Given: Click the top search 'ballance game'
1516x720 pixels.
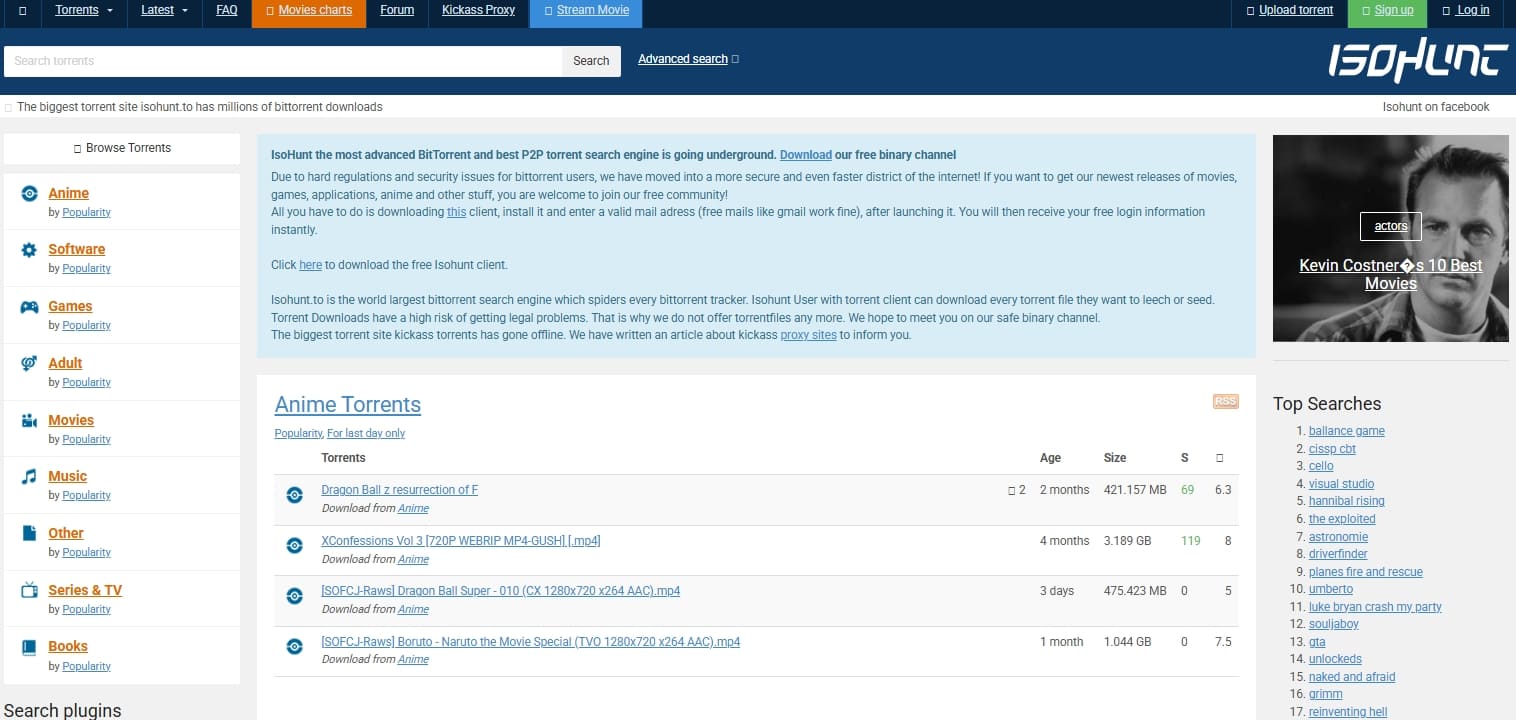Looking at the screenshot, I should 1347,431.
